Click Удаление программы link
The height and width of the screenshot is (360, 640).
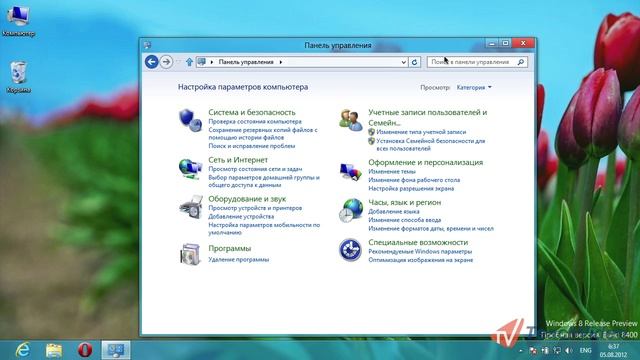click(239, 260)
